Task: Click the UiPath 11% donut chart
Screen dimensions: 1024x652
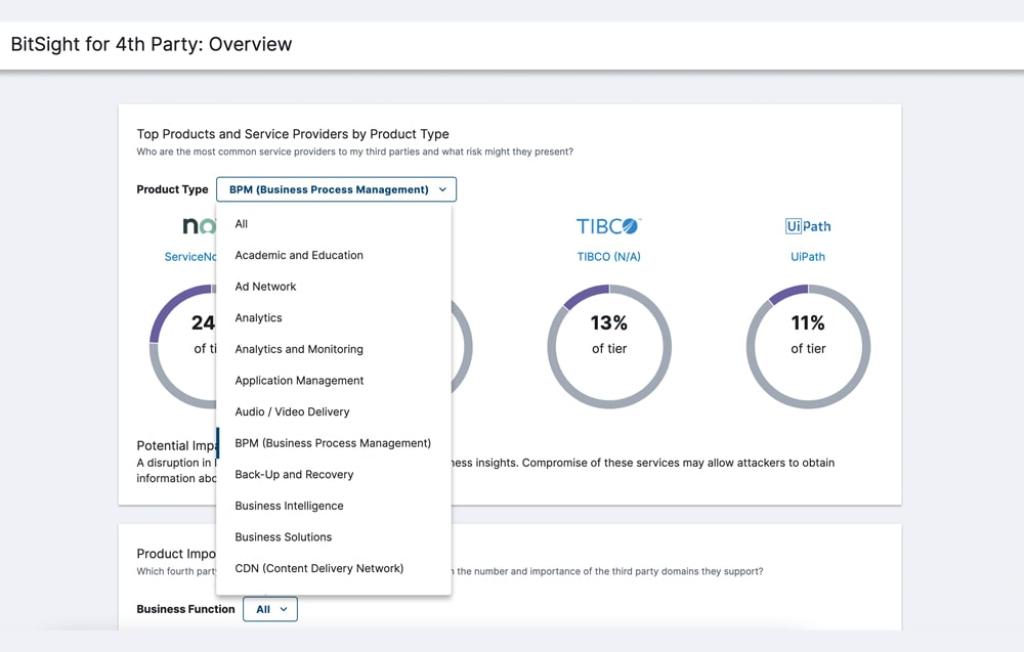Action: (x=807, y=346)
